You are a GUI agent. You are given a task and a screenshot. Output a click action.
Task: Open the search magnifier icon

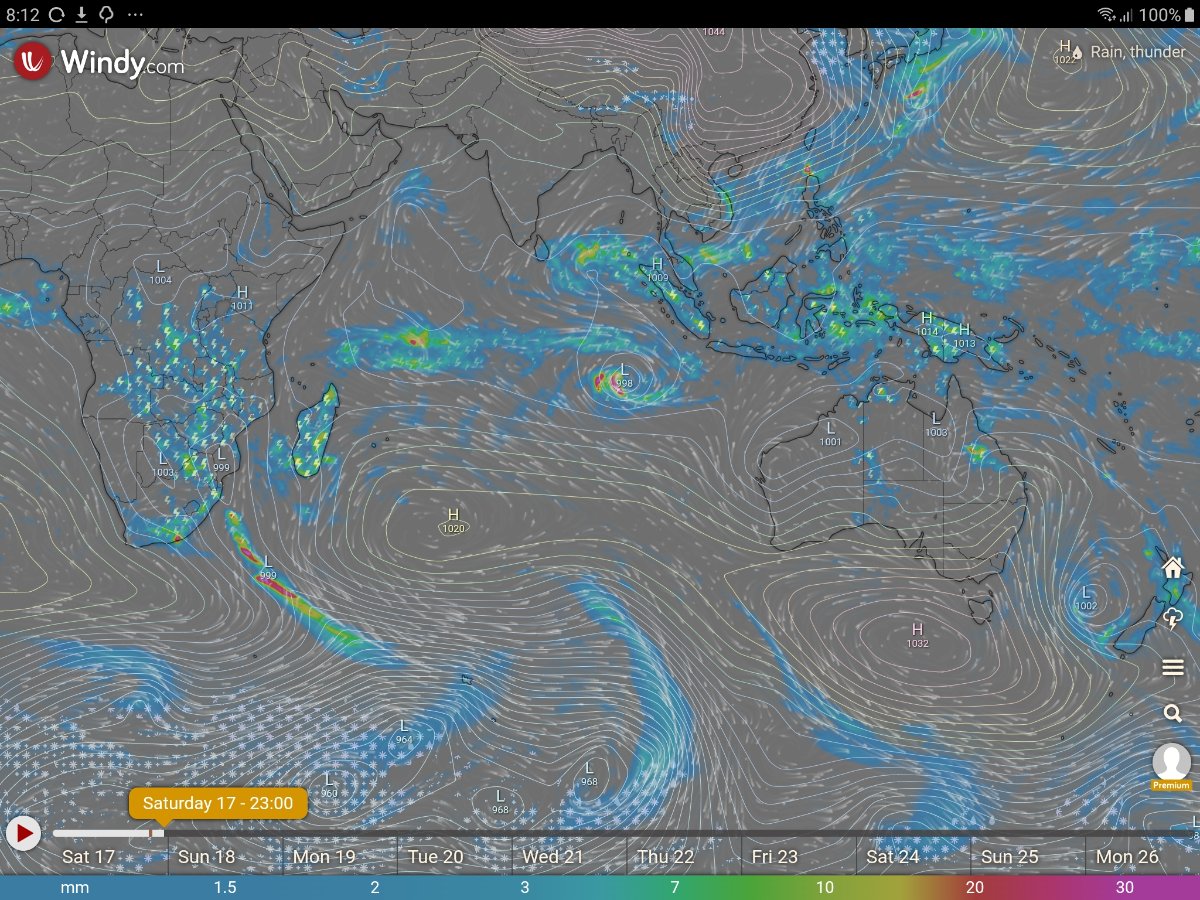coord(1173,713)
